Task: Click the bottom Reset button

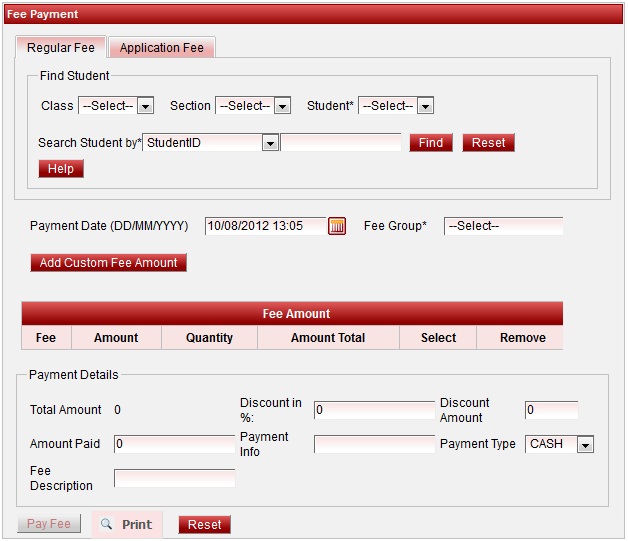Action: click(204, 524)
